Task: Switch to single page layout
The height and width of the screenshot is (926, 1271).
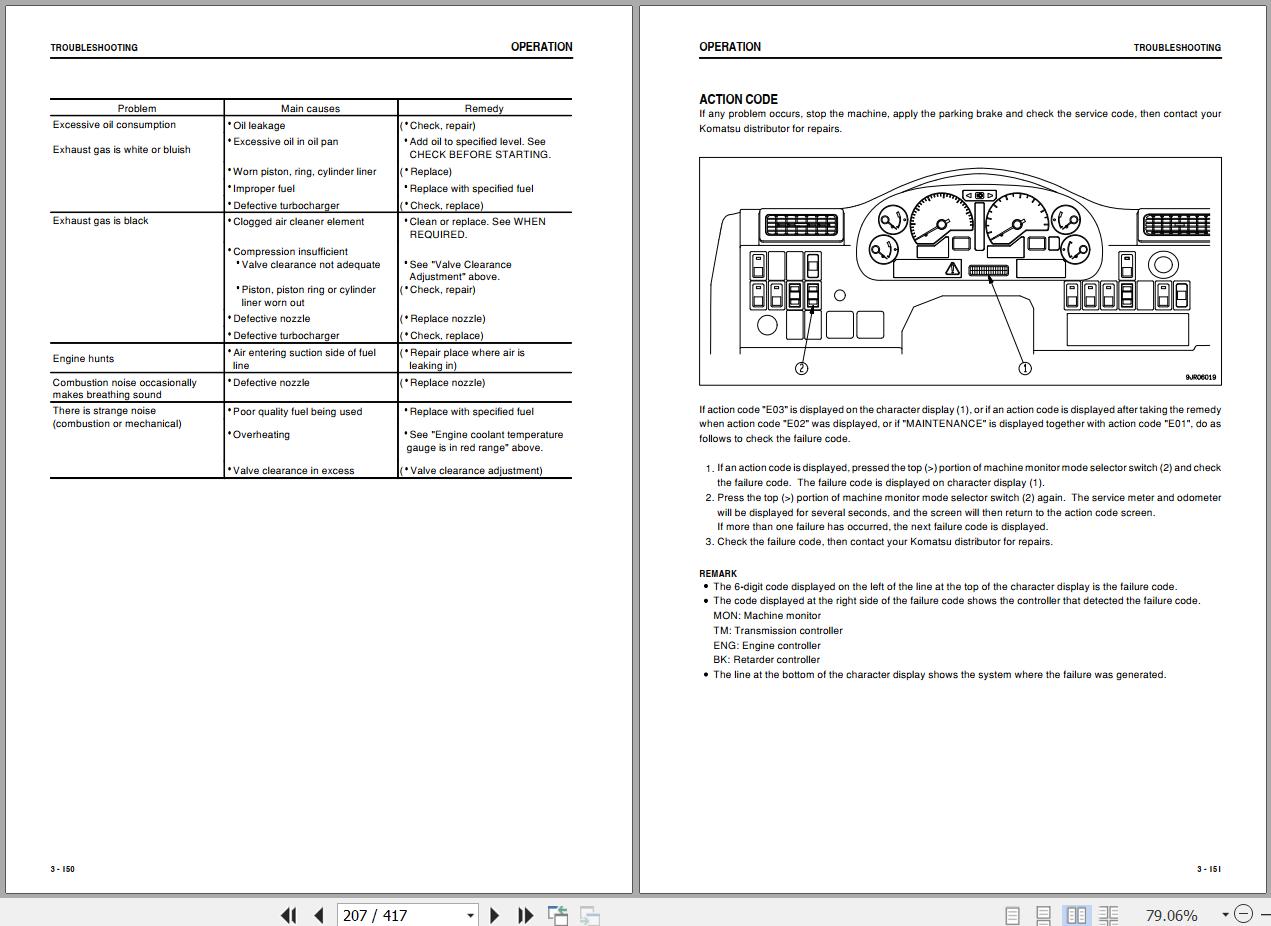Action: point(1012,915)
